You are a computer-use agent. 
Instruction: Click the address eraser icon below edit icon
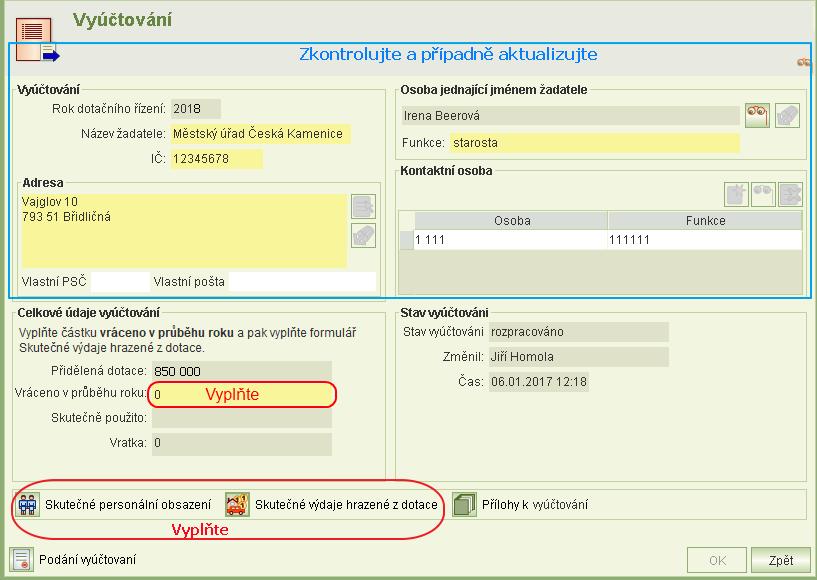[363, 236]
